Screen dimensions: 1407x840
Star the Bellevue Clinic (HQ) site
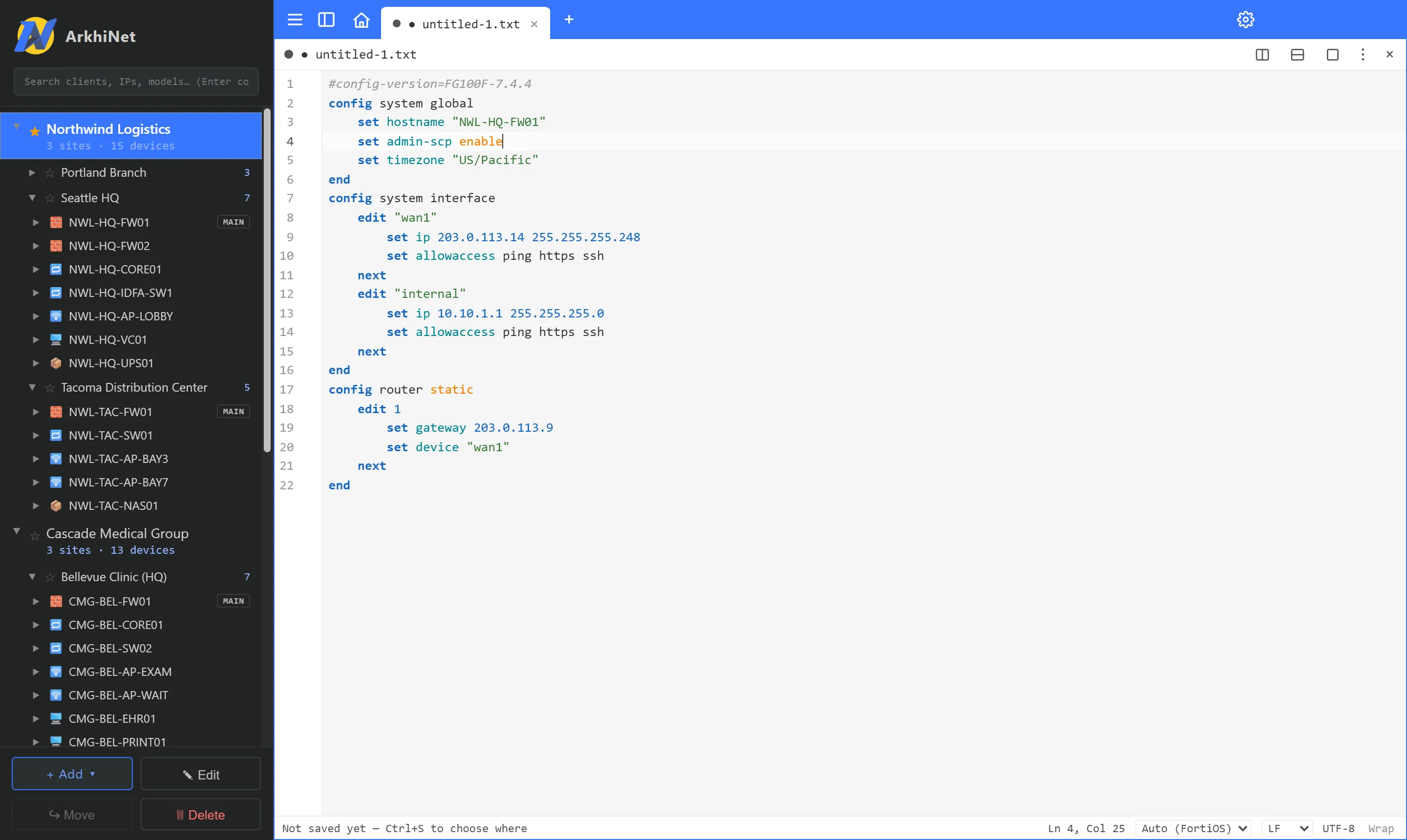[x=50, y=577]
